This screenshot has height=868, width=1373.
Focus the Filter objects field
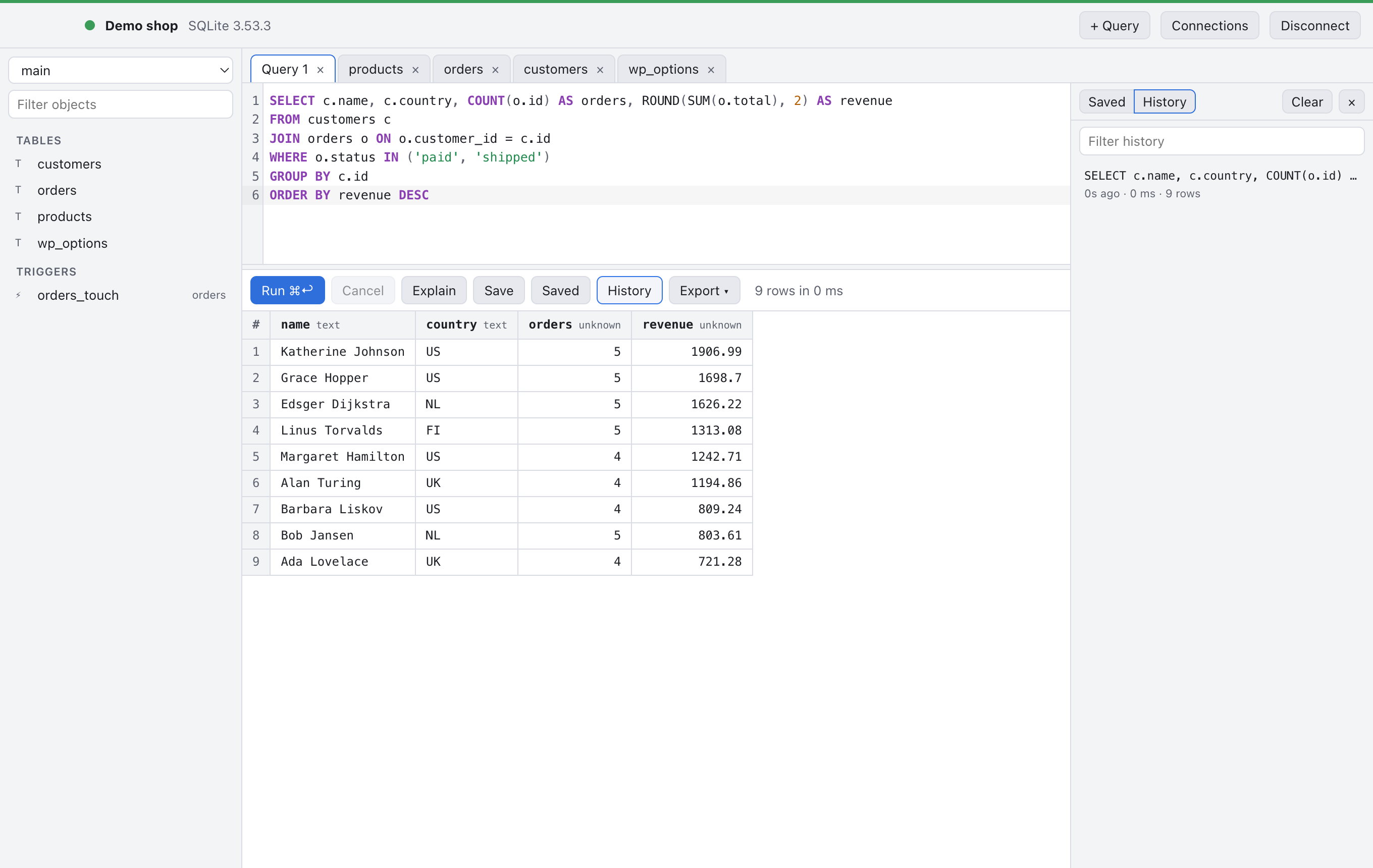pos(120,104)
